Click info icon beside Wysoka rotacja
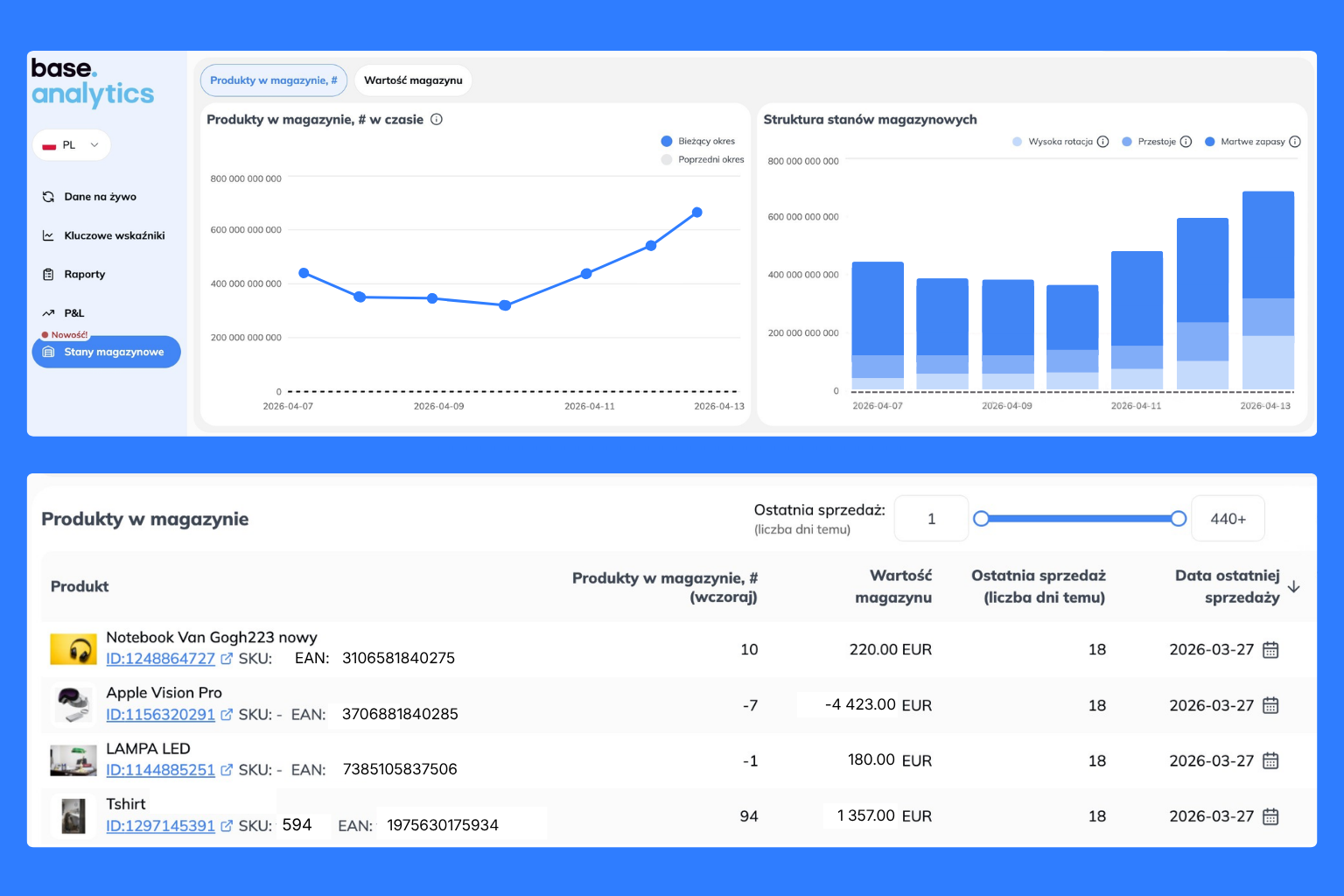The height and width of the screenshot is (896, 1344). [x=1102, y=142]
